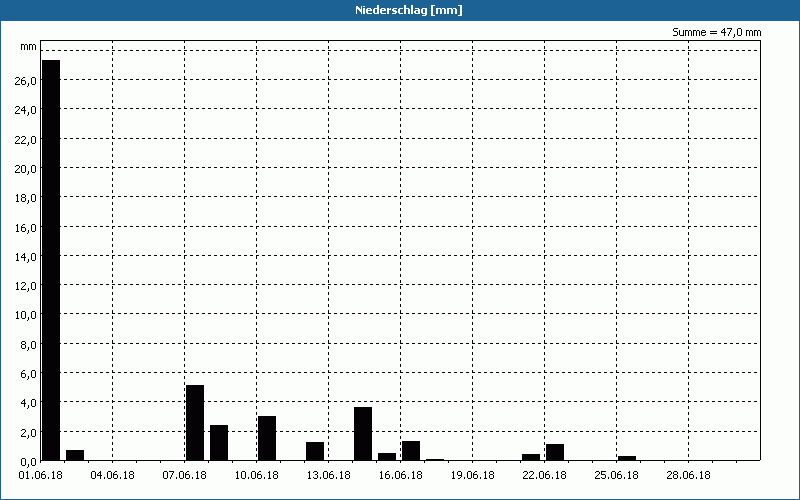Click the y-axis label 12,0
The height and width of the screenshot is (500, 800).
[x=26, y=286]
